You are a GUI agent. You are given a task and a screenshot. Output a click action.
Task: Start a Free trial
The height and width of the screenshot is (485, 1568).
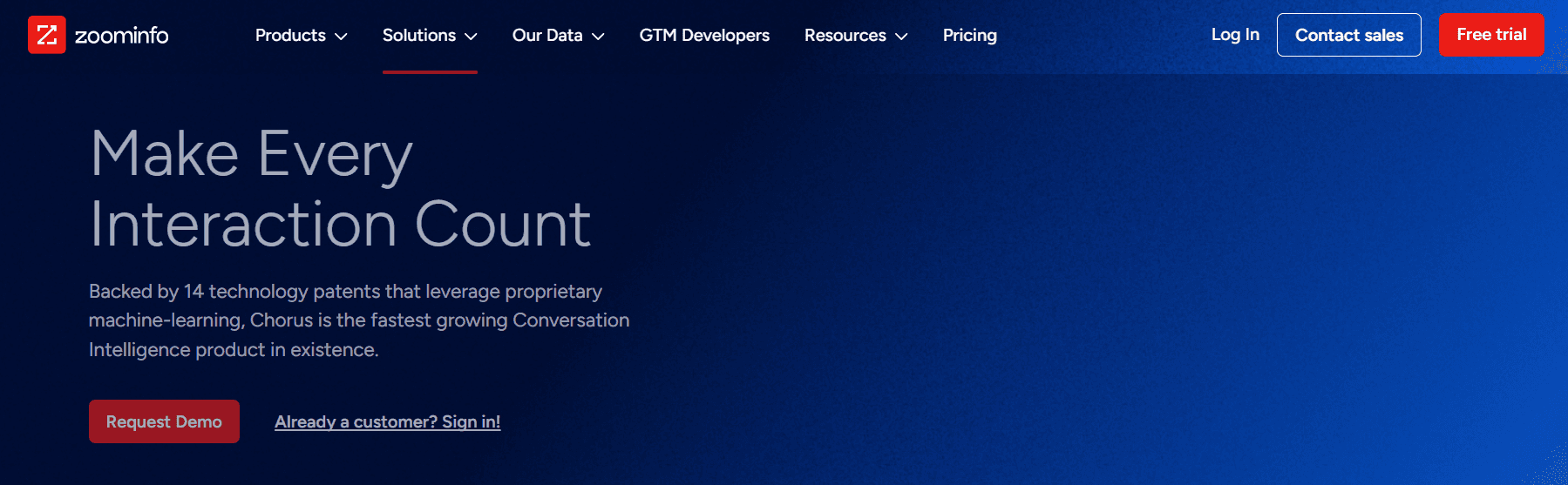[1491, 35]
